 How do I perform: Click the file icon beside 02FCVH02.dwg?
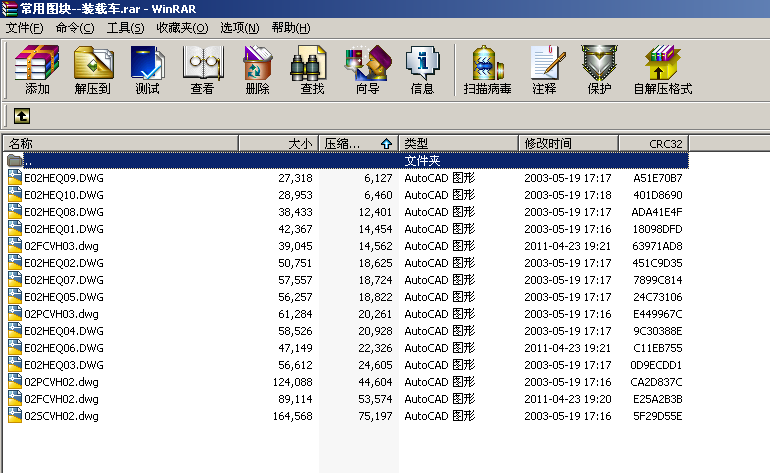pyautogui.click(x=15, y=398)
